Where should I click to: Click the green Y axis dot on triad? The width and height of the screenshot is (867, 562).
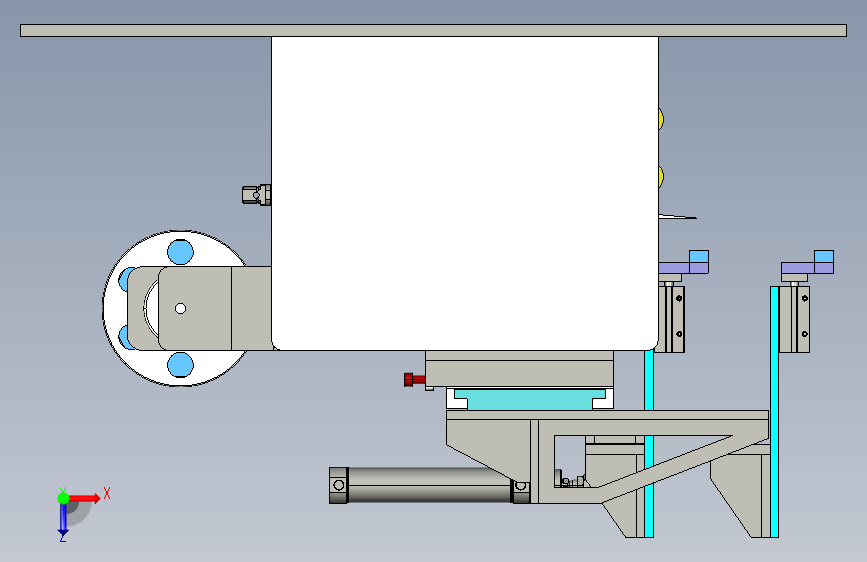coord(63,498)
